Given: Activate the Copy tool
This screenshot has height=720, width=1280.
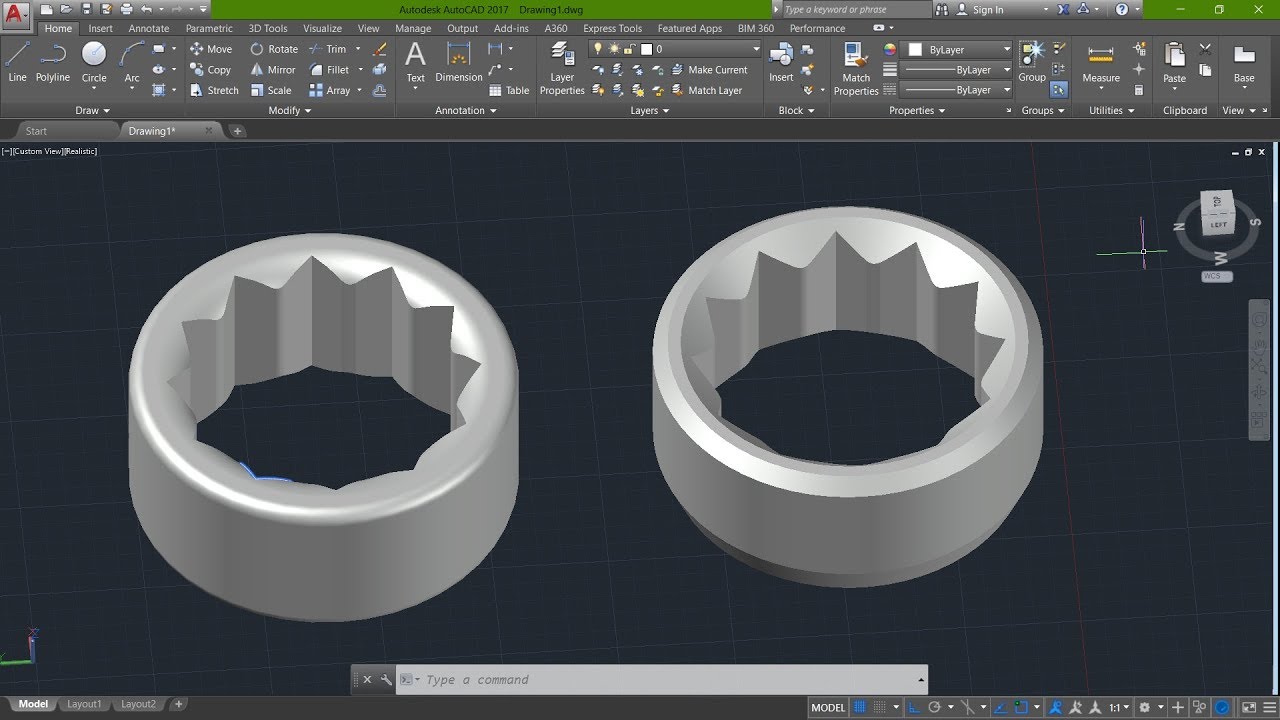Looking at the screenshot, I should coord(211,70).
